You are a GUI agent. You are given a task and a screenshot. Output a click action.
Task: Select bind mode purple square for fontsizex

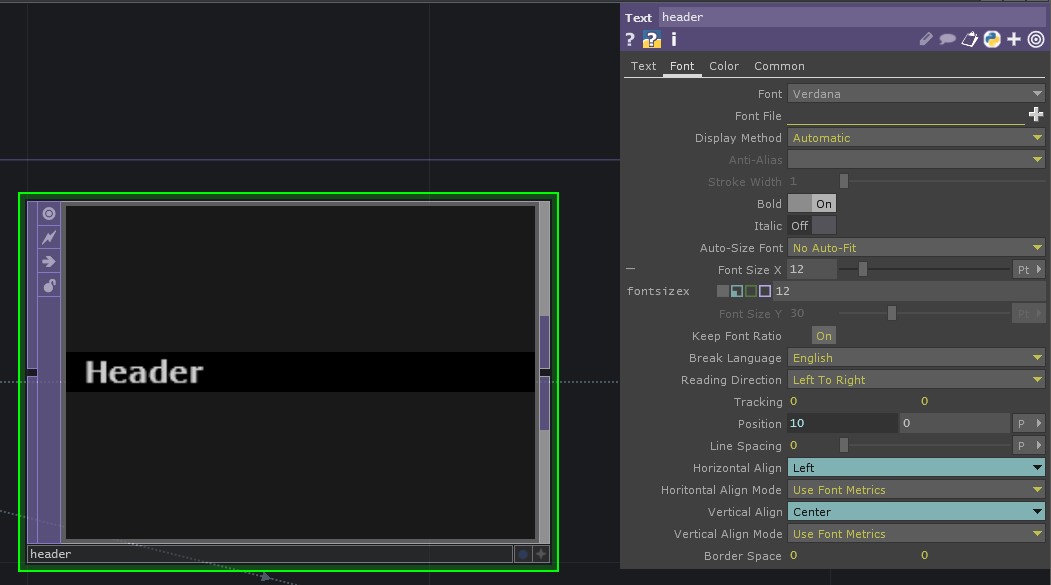coord(765,291)
